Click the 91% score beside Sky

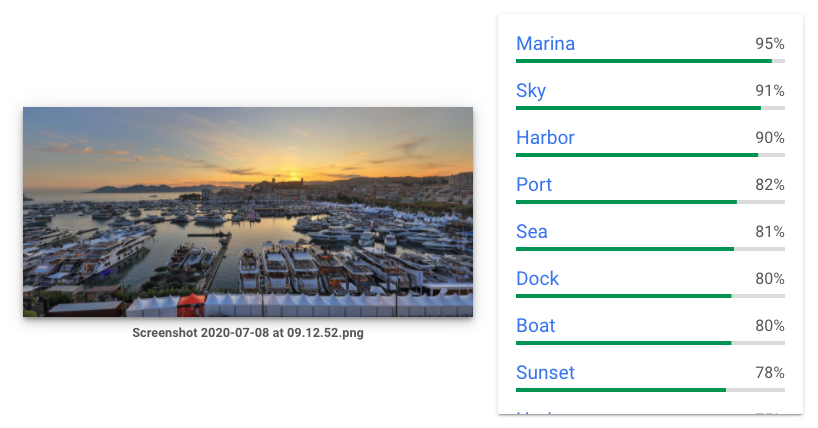click(770, 92)
